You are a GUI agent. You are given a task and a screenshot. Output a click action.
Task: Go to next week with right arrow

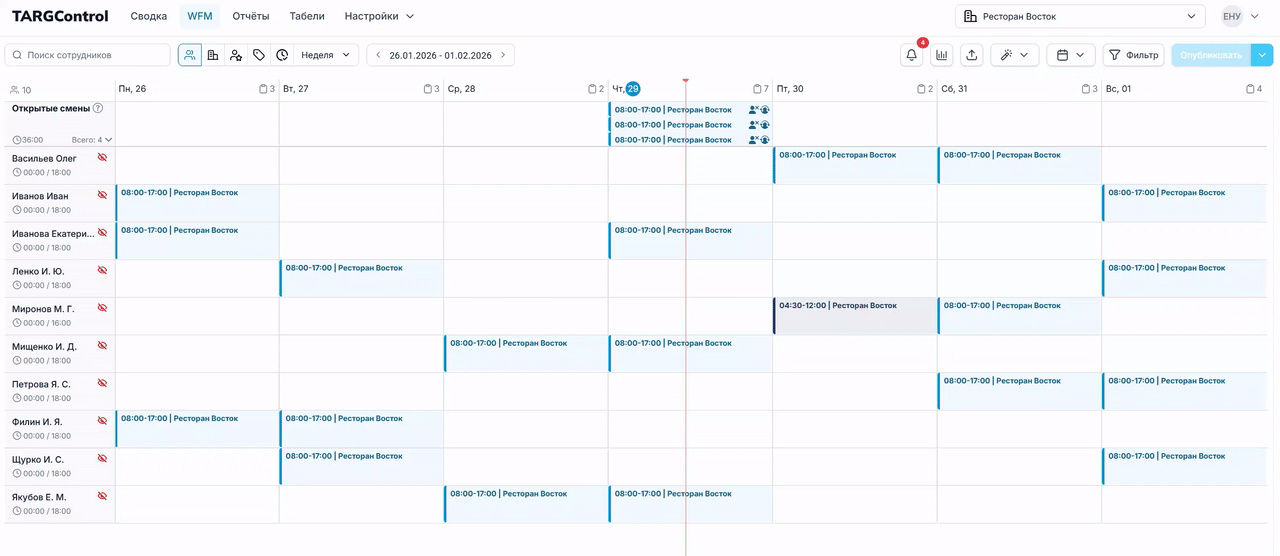pyautogui.click(x=503, y=55)
